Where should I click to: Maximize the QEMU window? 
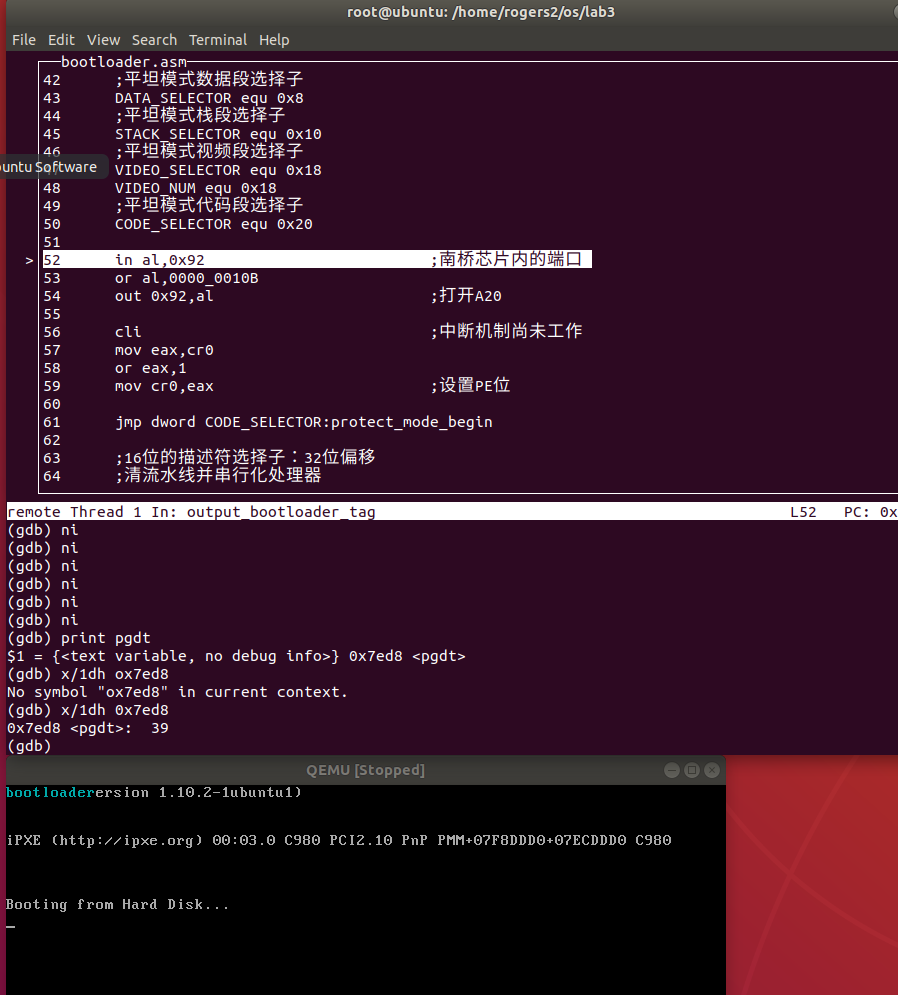point(691,770)
